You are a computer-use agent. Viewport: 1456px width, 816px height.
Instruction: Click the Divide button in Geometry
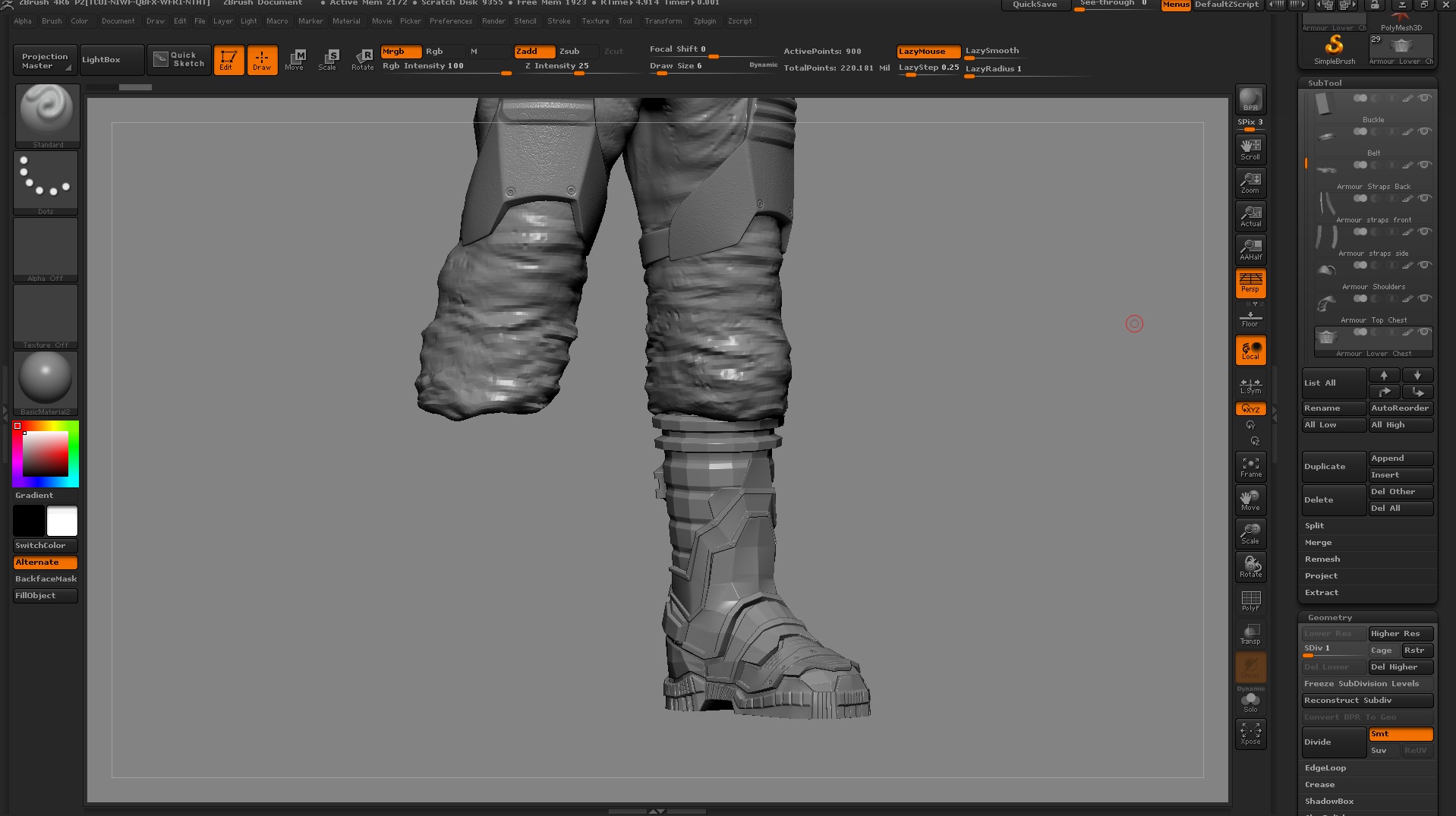tap(1332, 742)
